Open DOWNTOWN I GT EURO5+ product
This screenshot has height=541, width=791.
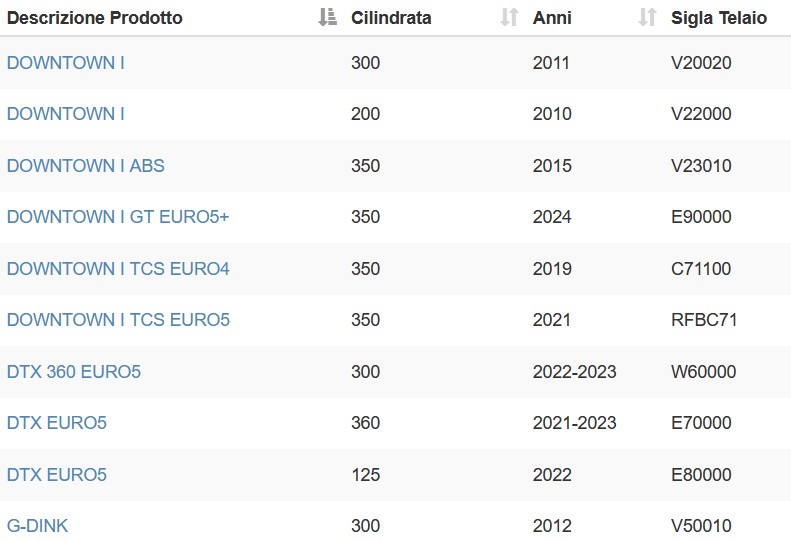point(118,217)
